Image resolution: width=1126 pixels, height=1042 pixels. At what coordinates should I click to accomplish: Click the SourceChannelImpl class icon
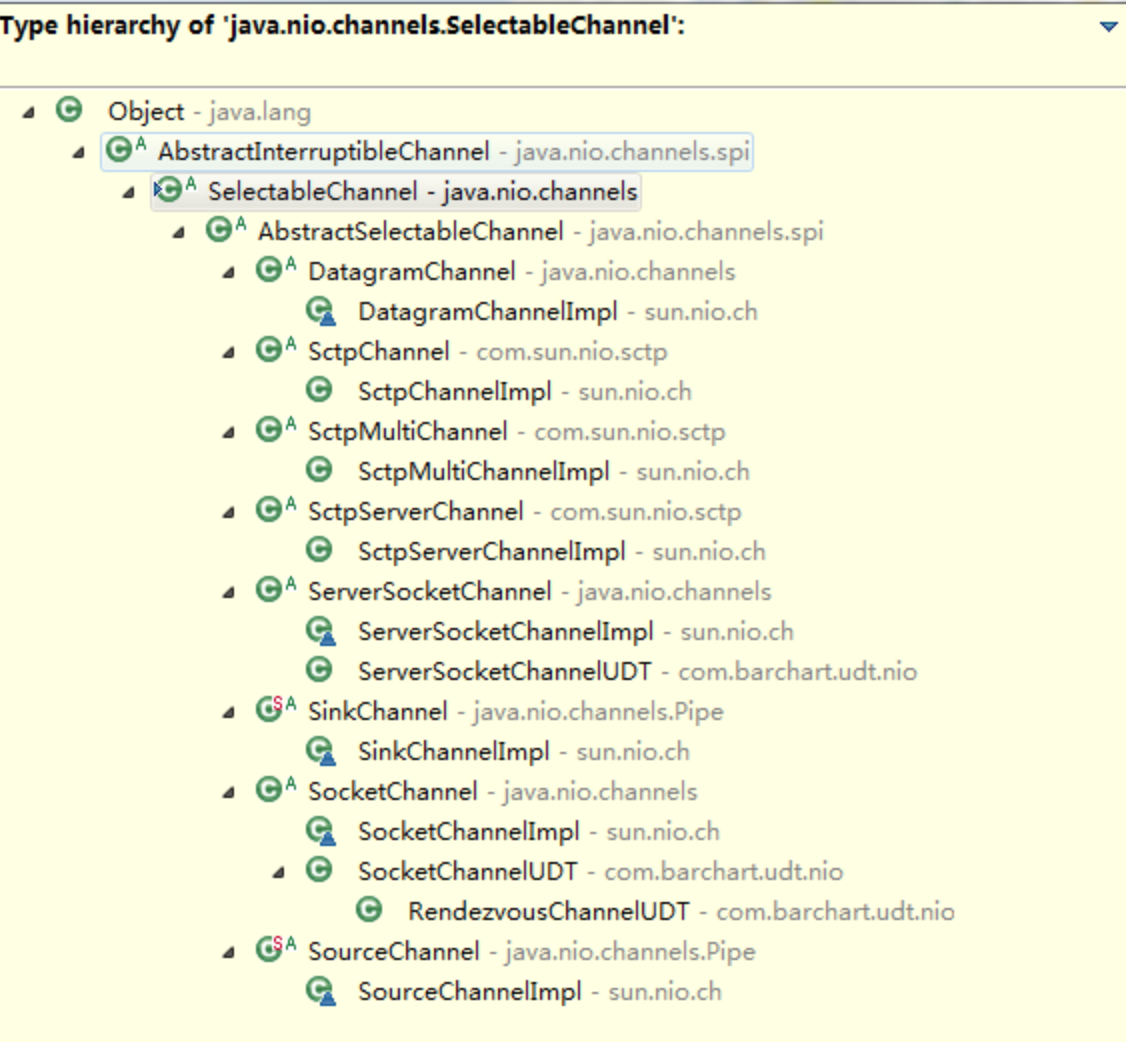pos(320,991)
